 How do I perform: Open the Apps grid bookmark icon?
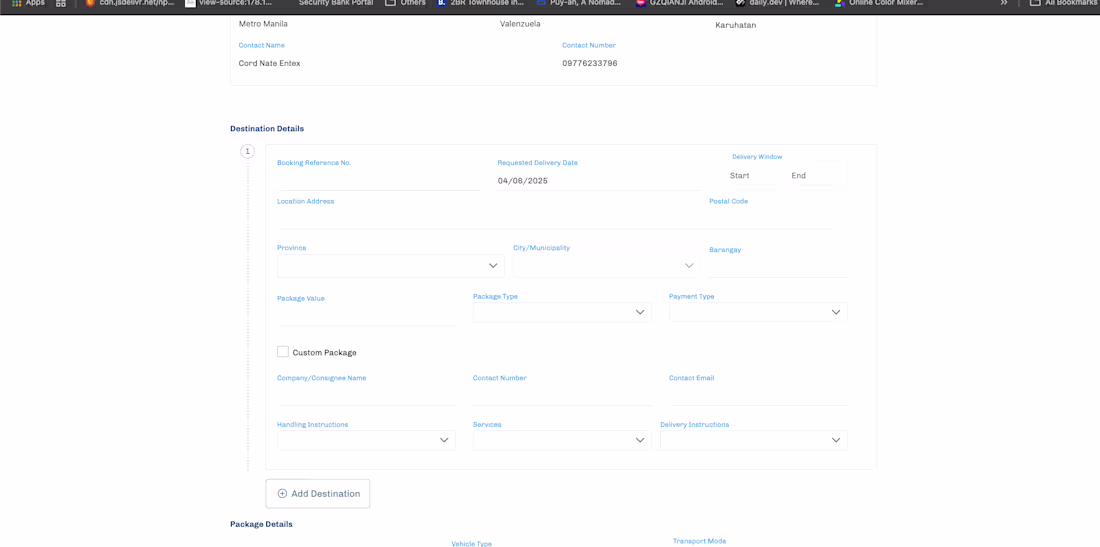point(17,3)
